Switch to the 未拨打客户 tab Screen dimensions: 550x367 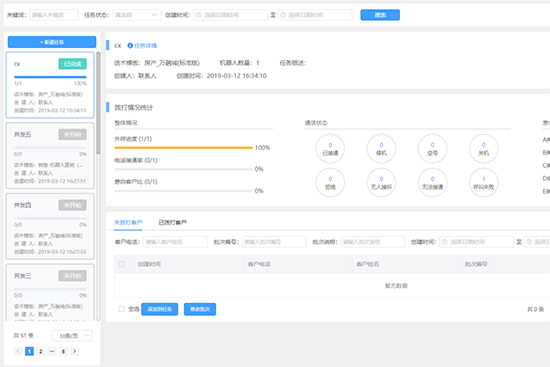(x=128, y=222)
